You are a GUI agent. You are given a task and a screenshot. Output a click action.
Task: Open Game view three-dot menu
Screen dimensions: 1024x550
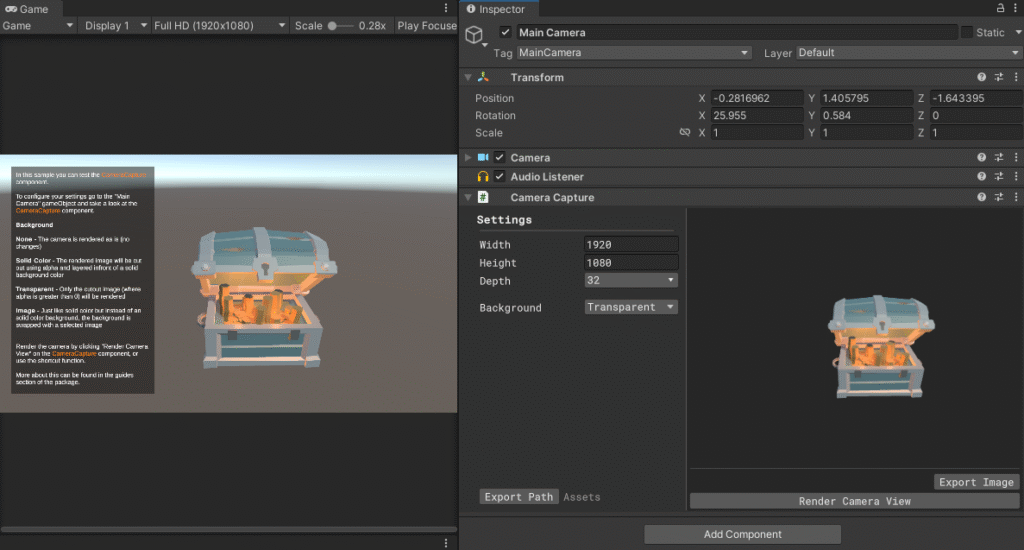[x=446, y=9]
